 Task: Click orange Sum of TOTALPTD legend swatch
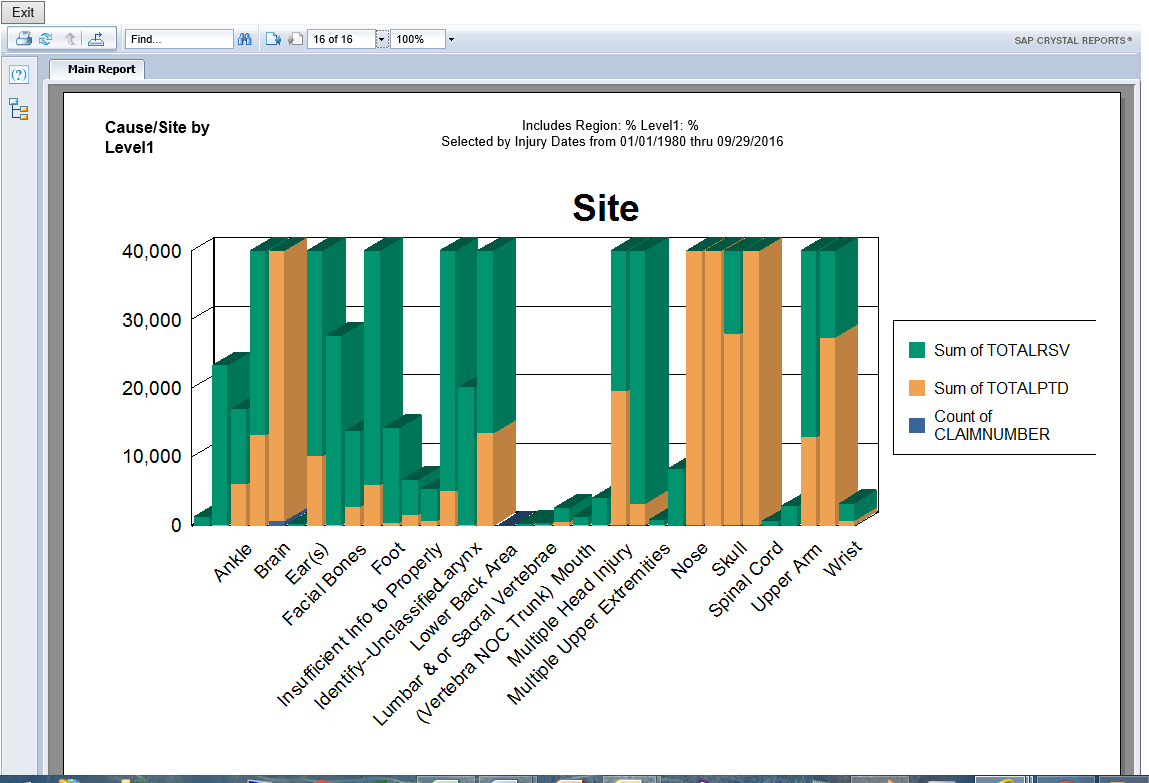917,388
